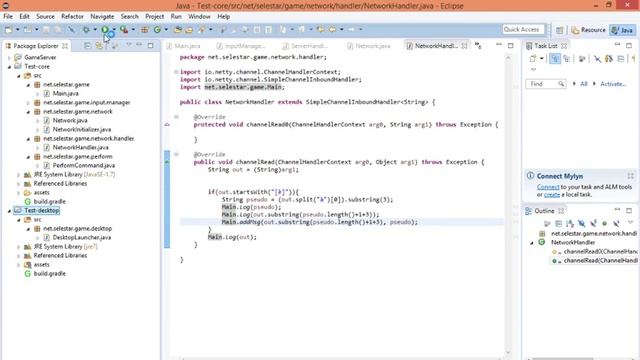
Task: Toggle Focus on Workweek in Task List
Action: [582, 59]
